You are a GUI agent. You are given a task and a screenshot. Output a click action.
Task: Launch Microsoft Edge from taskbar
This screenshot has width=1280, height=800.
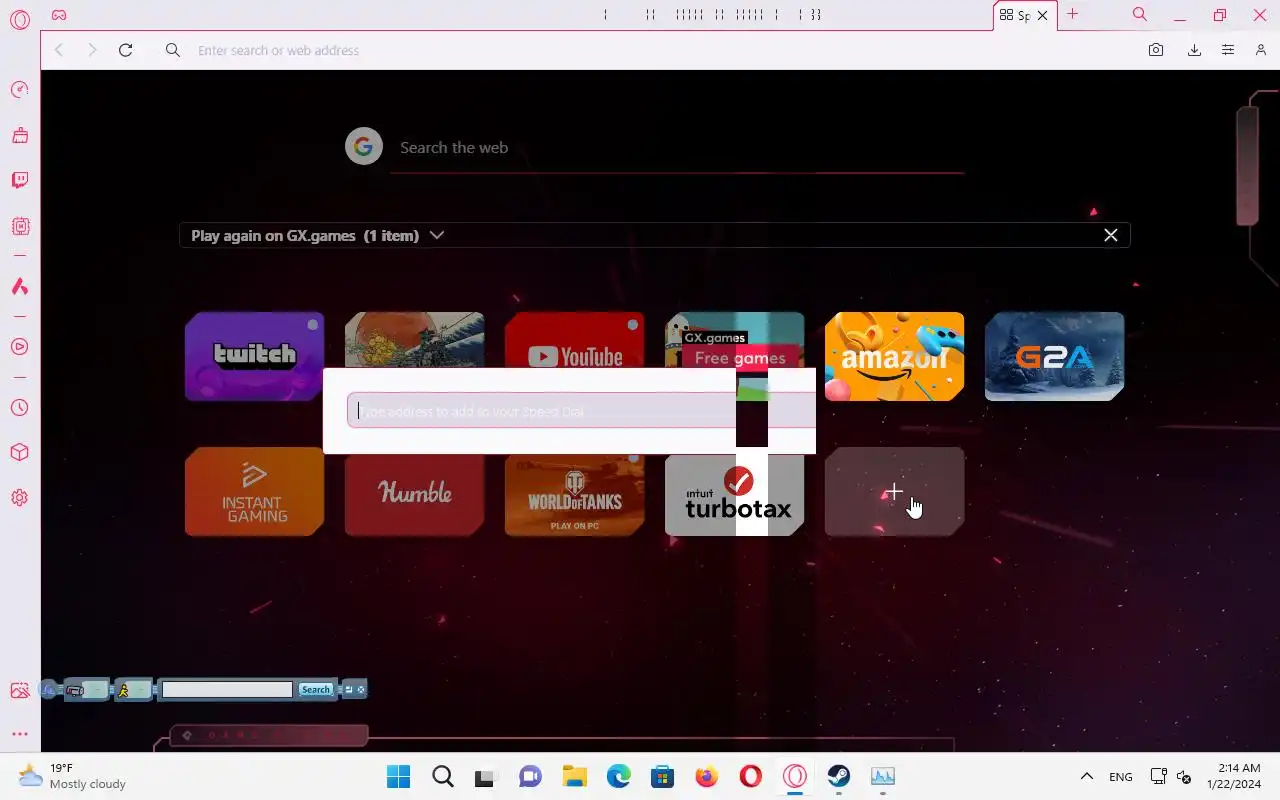[618, 776]
